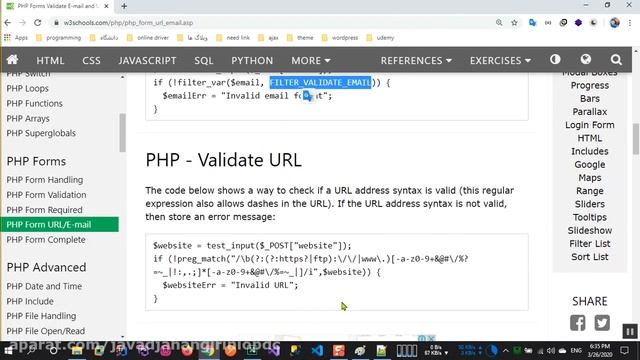
Task: Open Chrome three-dot menu
Action: click(630, 22)
